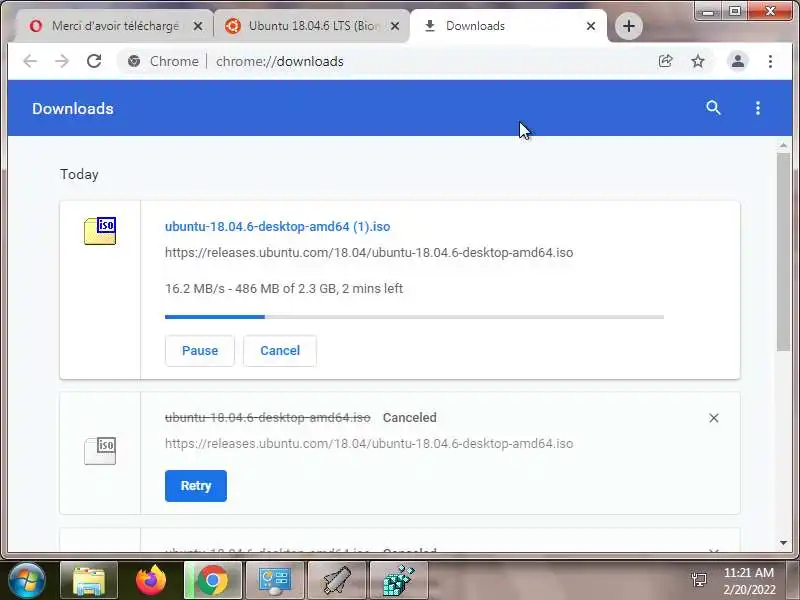This screenshot has height=600, width=800.
Task: Click the Canceled status label
Action: 410,417
